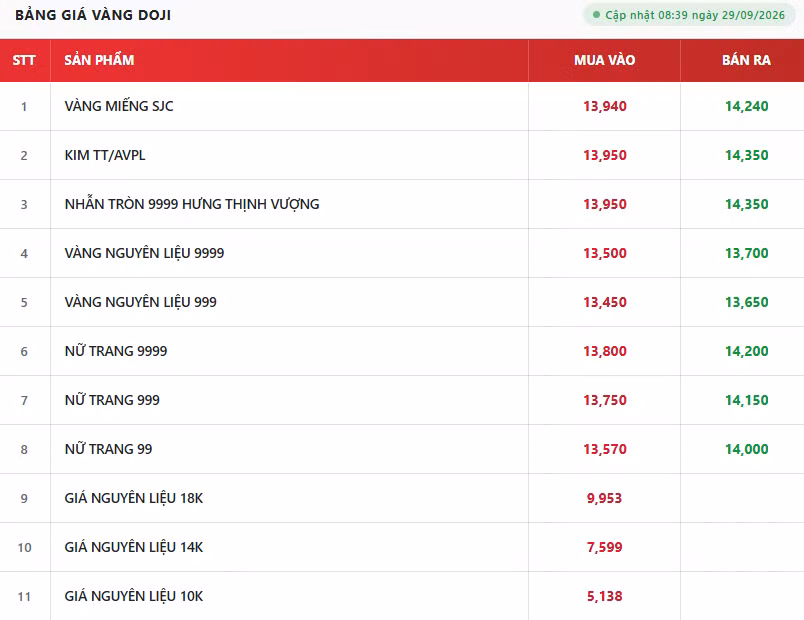Click sell price 14,000 for NỮ TRANG 99
Screen dimensions: 804x620
click(747, 449)
